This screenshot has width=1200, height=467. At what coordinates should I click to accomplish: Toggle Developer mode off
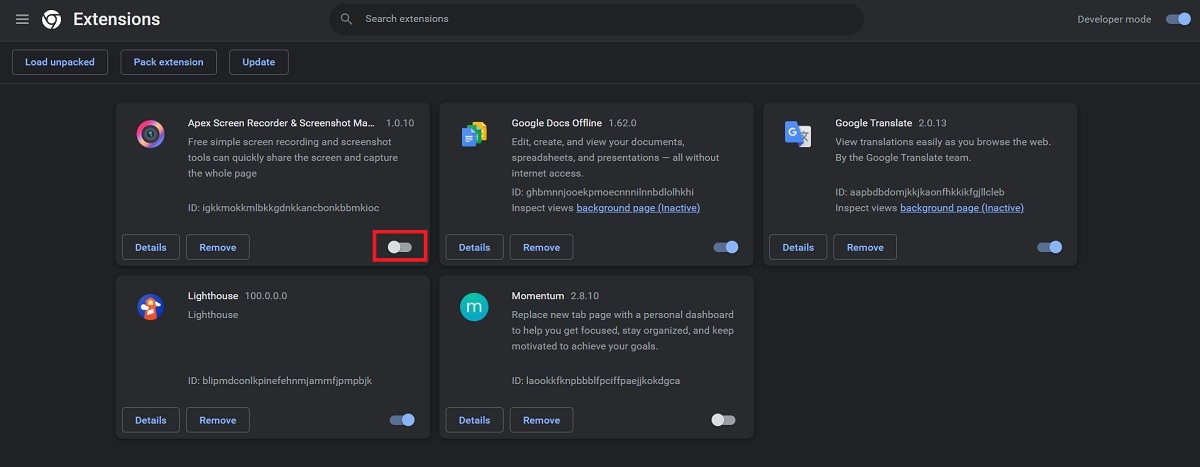1177,19
